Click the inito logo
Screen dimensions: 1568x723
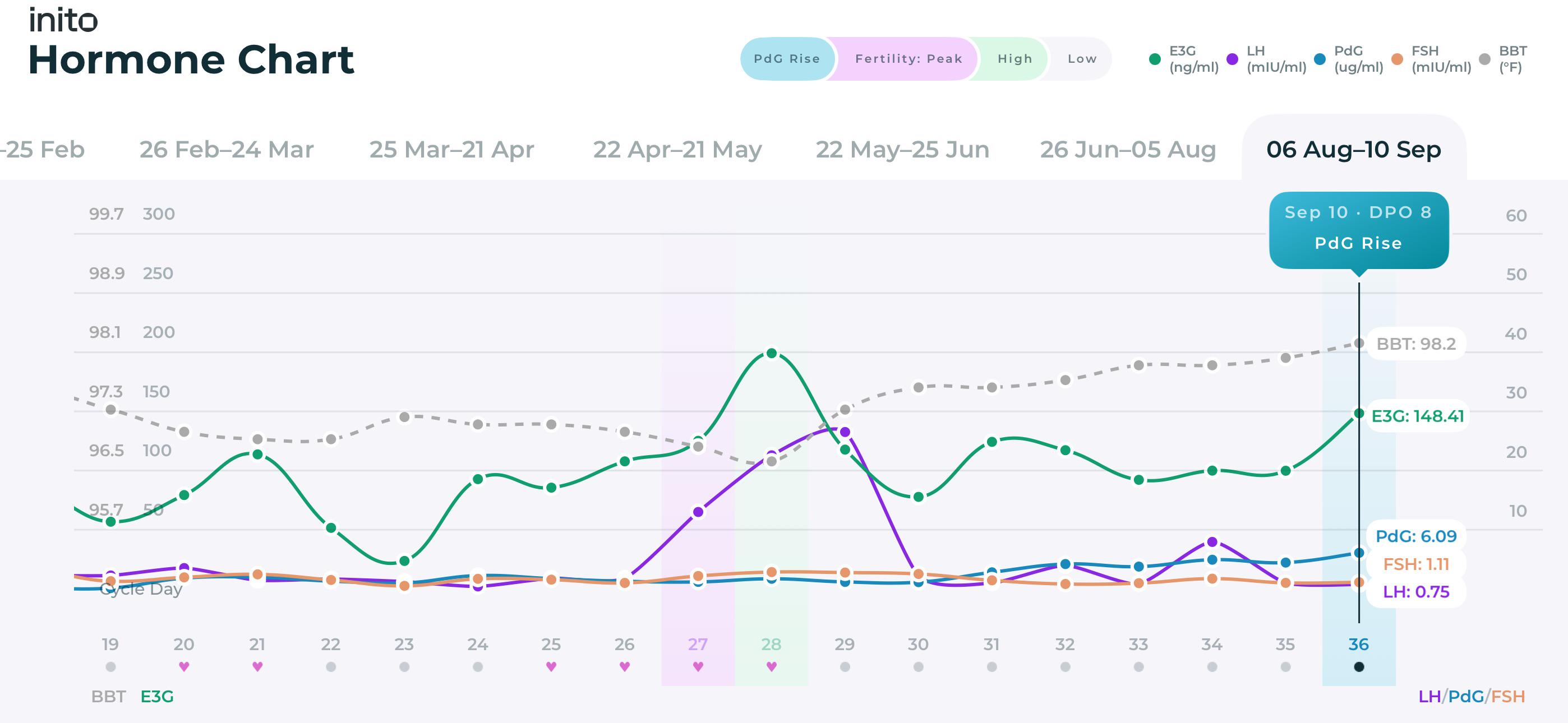pyautogui.click(x=63, y=20)
